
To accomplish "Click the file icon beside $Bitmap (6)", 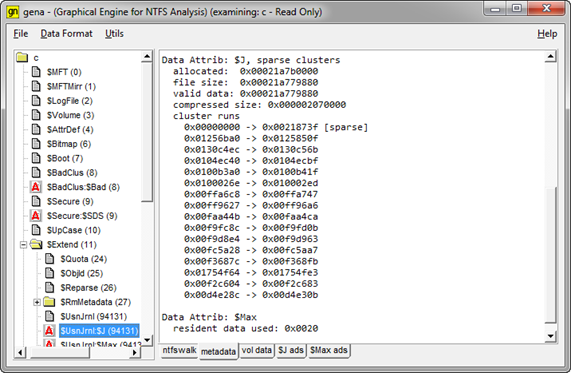I will [x=36, y=144].
